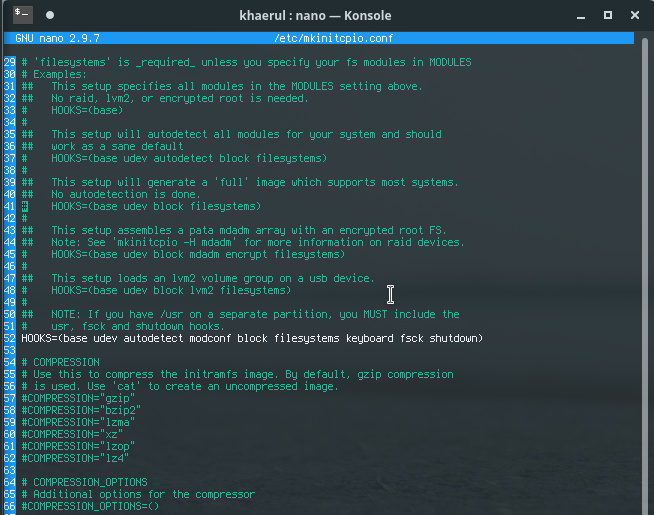Click '#COMPRESSION="gzip"' line
654x515 pixels.
[78, 398]
